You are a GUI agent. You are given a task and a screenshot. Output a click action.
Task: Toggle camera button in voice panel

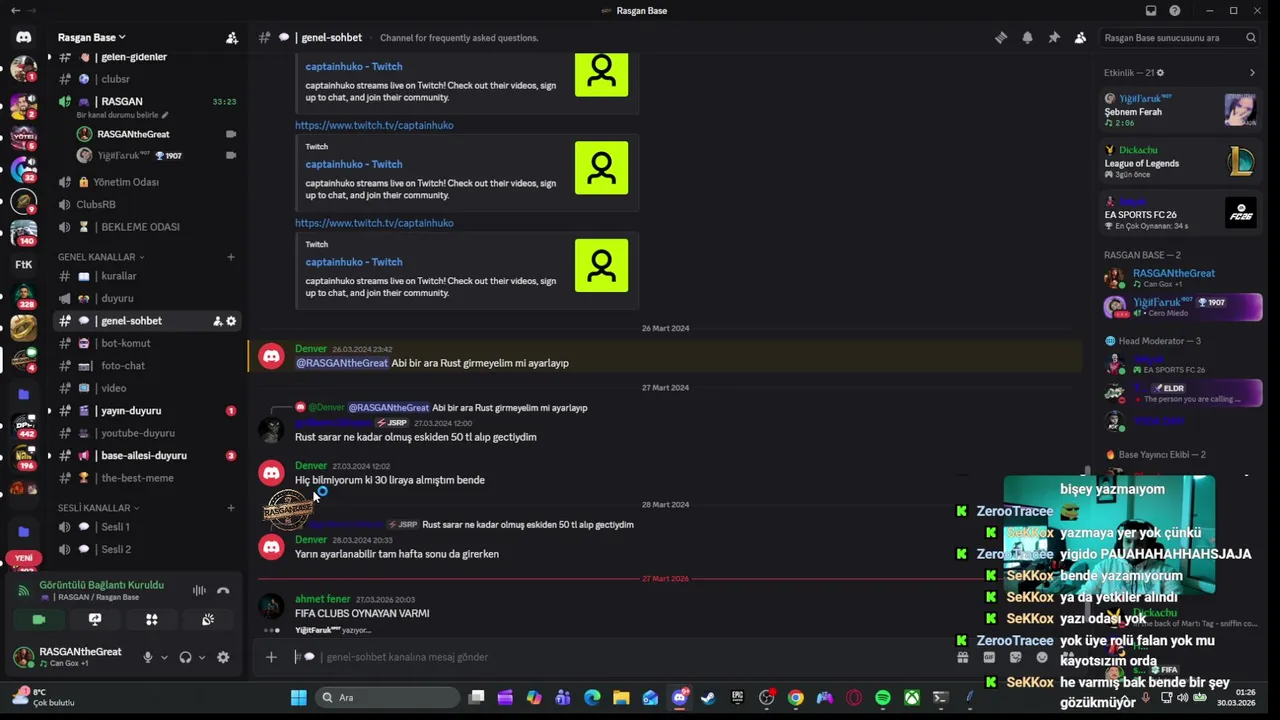click(39, 619)
